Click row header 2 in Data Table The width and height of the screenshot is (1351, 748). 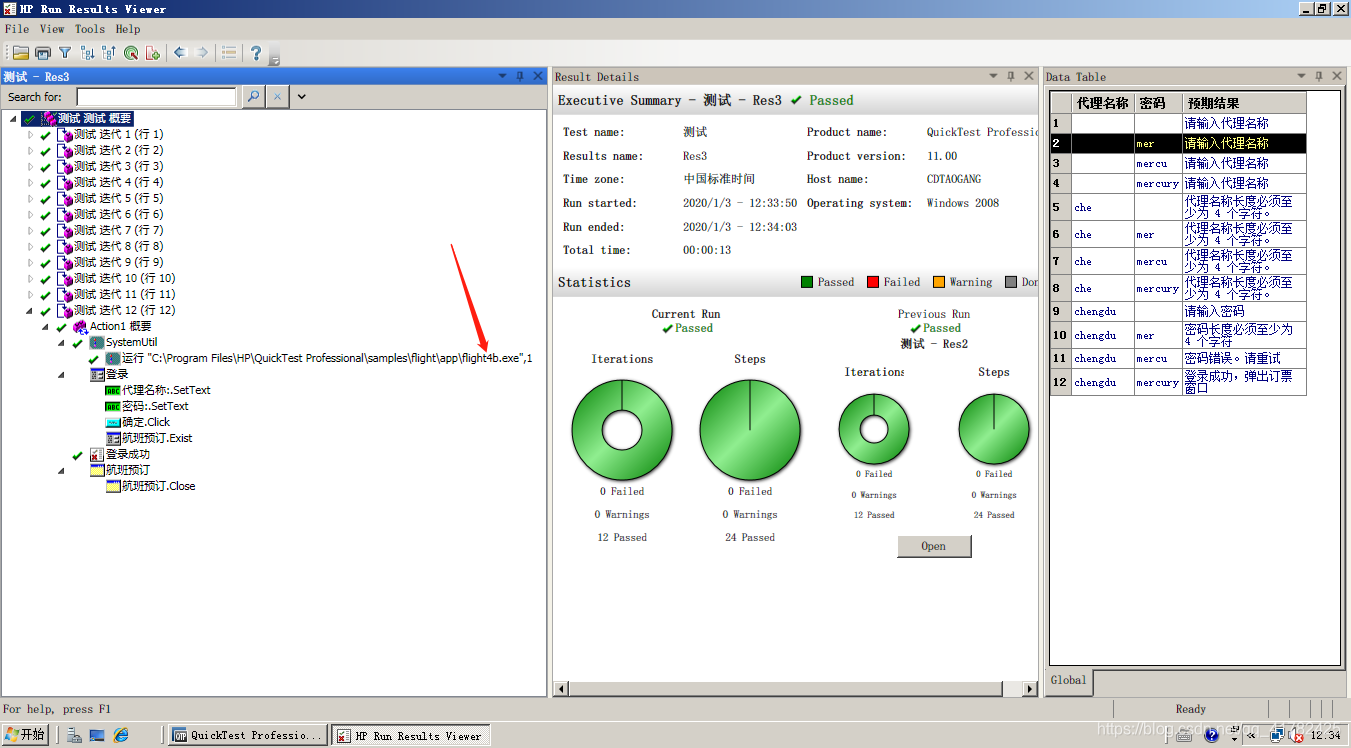pos(1060,144)
